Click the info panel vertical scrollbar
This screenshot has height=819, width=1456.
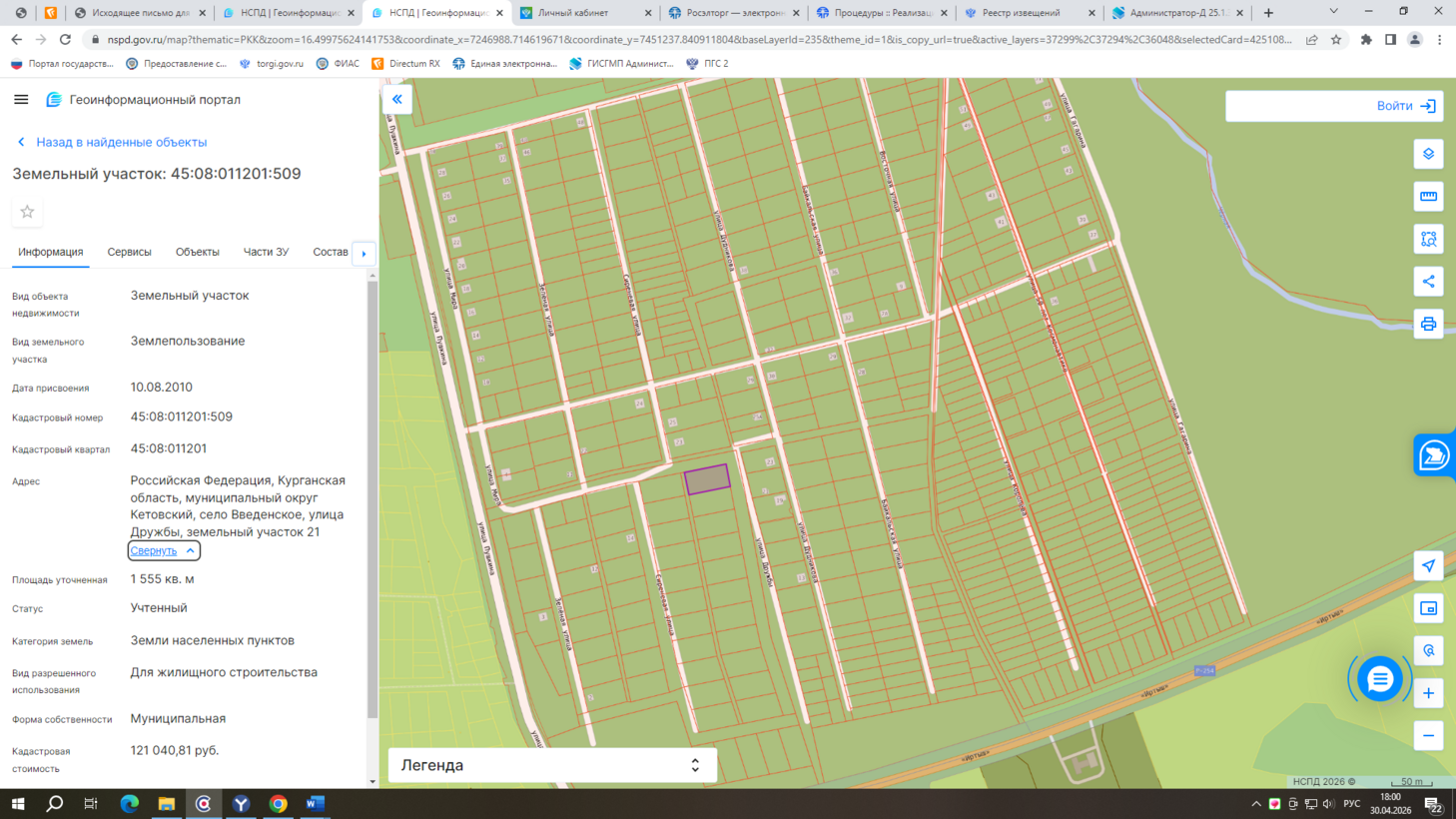tap(372, 499)
